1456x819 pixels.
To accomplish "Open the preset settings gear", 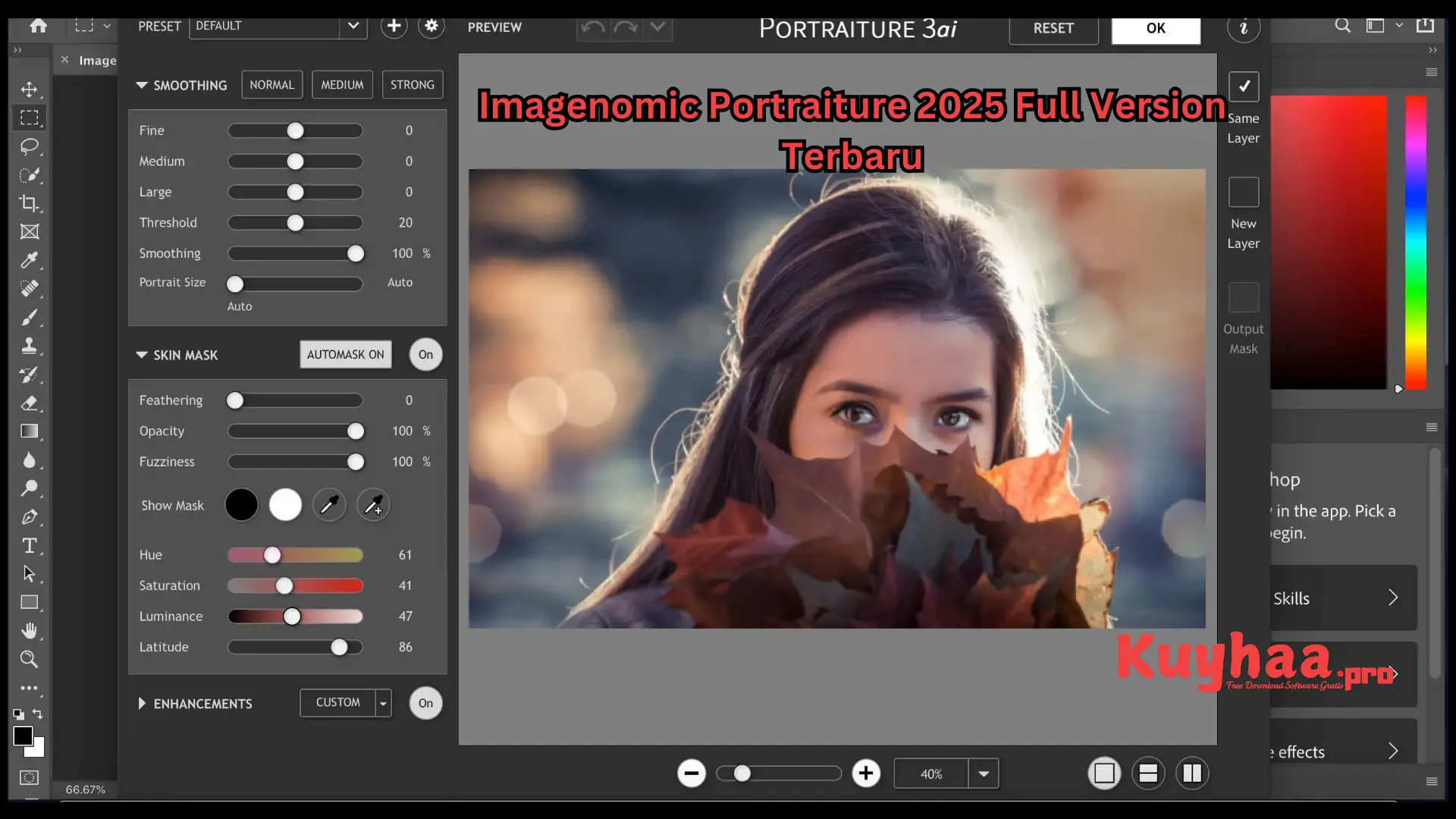I will pyautogui.click(x=431, y=26).
